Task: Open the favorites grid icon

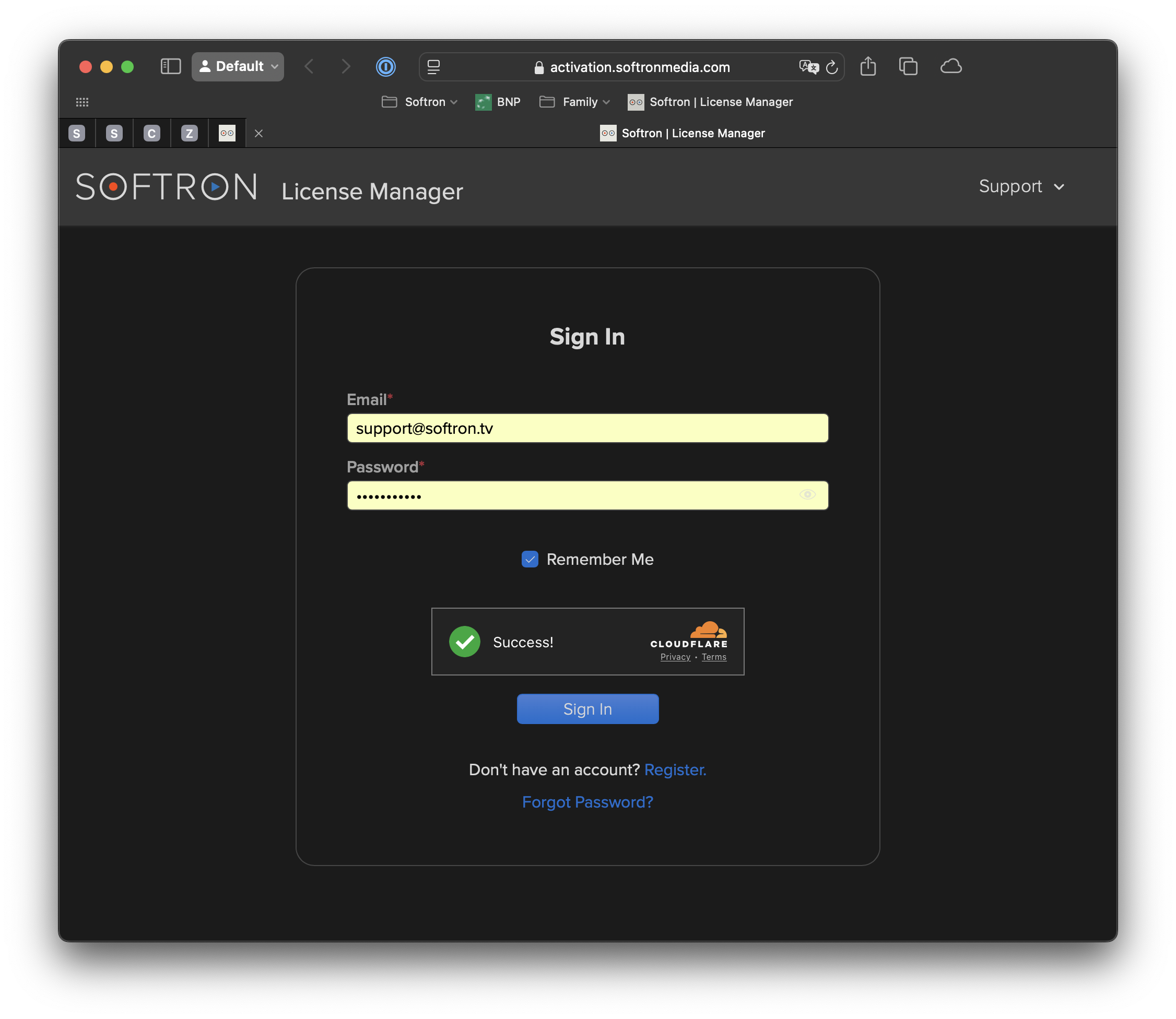Action: tap(82, 102)
